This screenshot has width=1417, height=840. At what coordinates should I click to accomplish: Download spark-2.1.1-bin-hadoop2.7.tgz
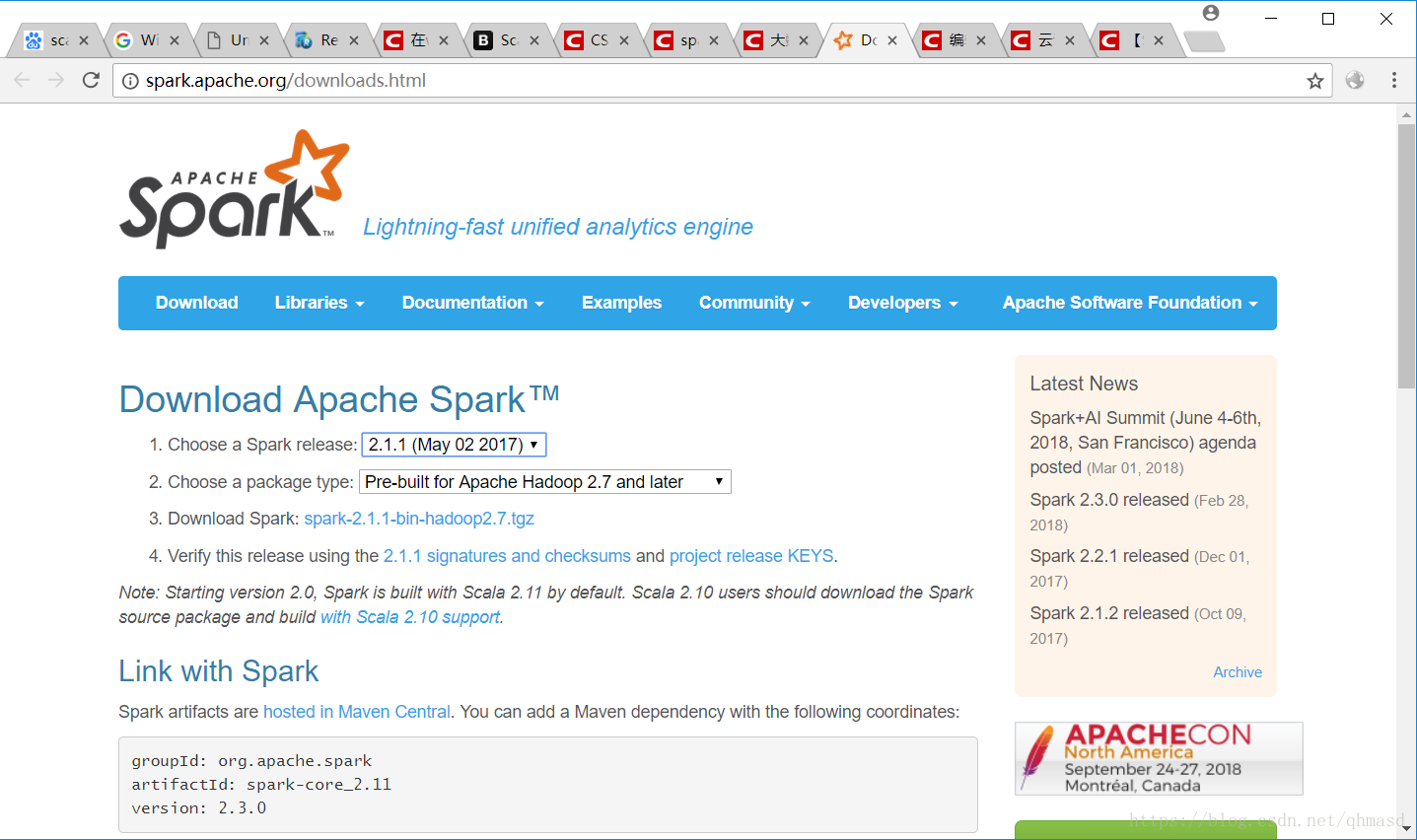tap(419, 519)
